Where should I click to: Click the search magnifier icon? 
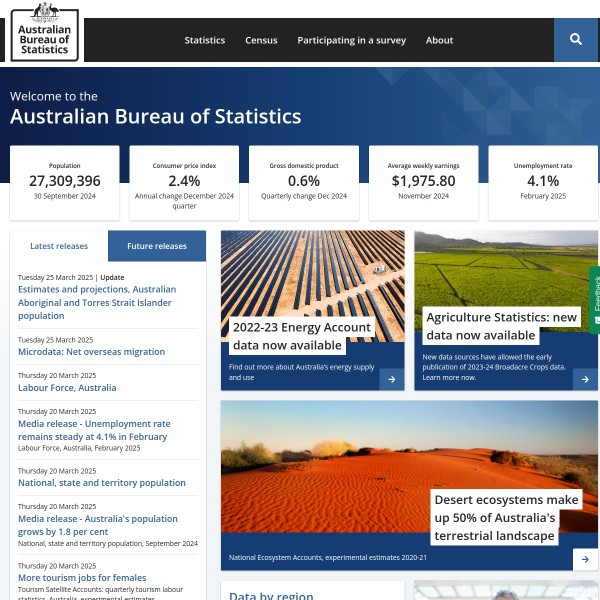click(x=575, y=40)
